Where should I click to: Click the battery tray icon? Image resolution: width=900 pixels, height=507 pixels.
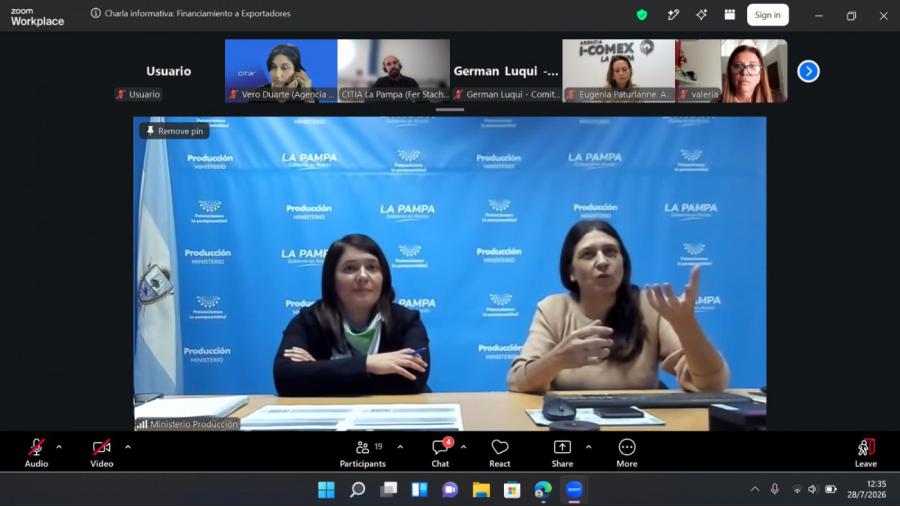pyautogui.click(x=831, y=489)
